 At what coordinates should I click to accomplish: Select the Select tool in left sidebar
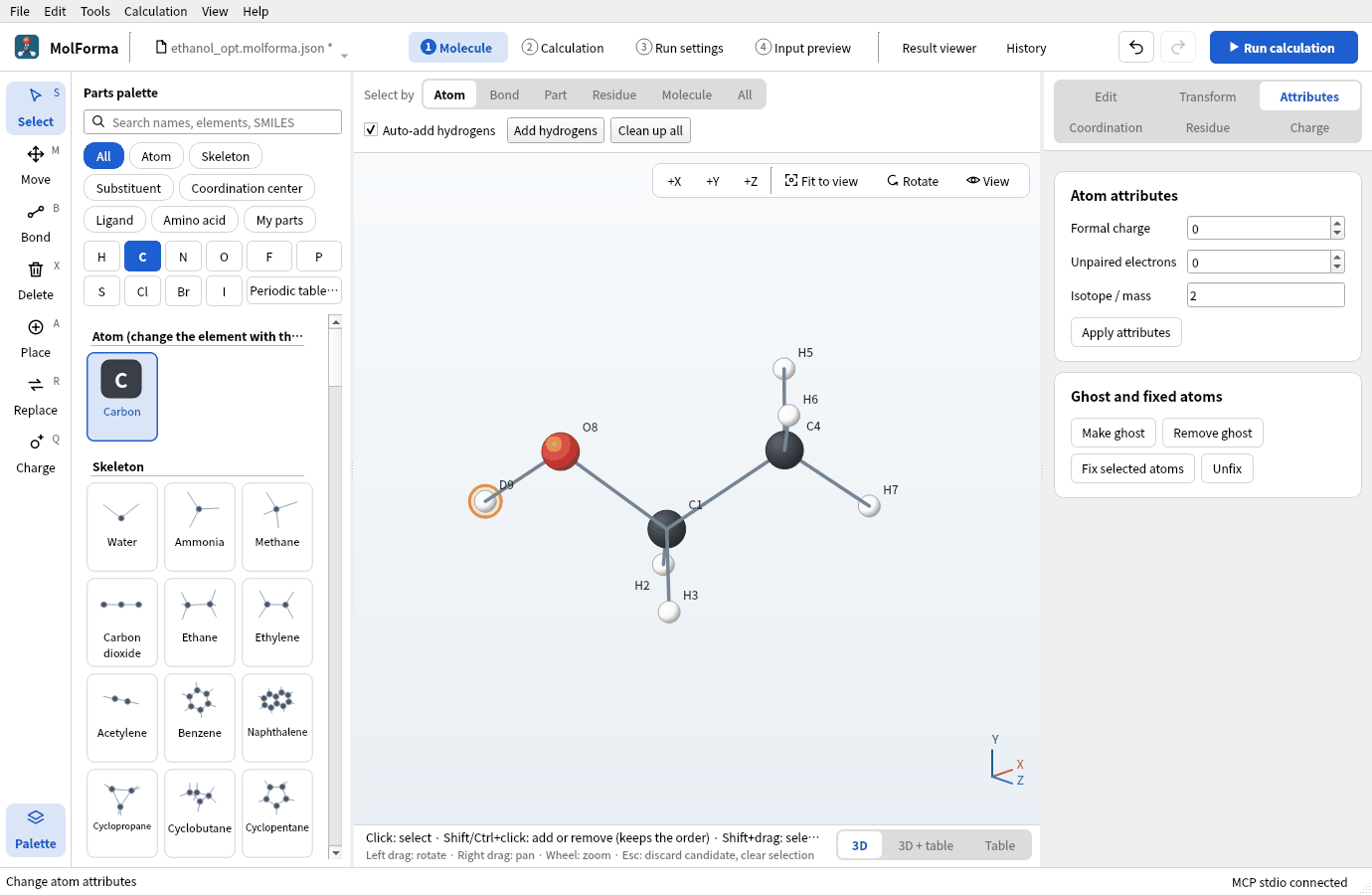pos(36,107)
